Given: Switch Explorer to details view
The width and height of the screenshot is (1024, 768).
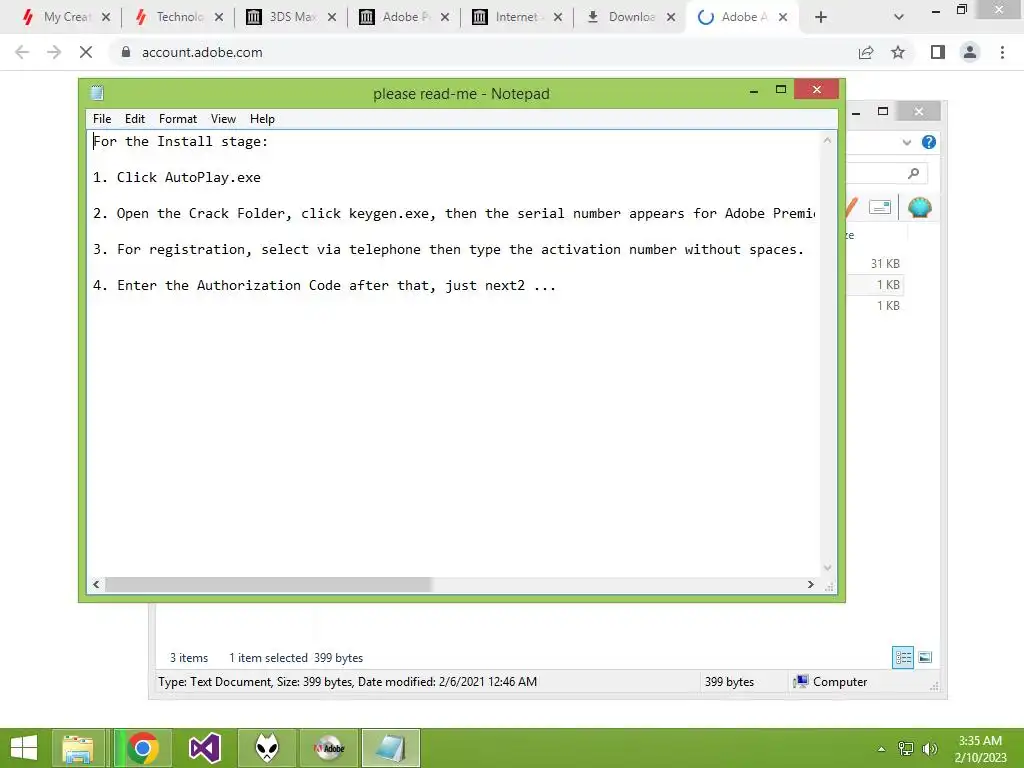Looking at the screenshot, I should coord(903,657).
